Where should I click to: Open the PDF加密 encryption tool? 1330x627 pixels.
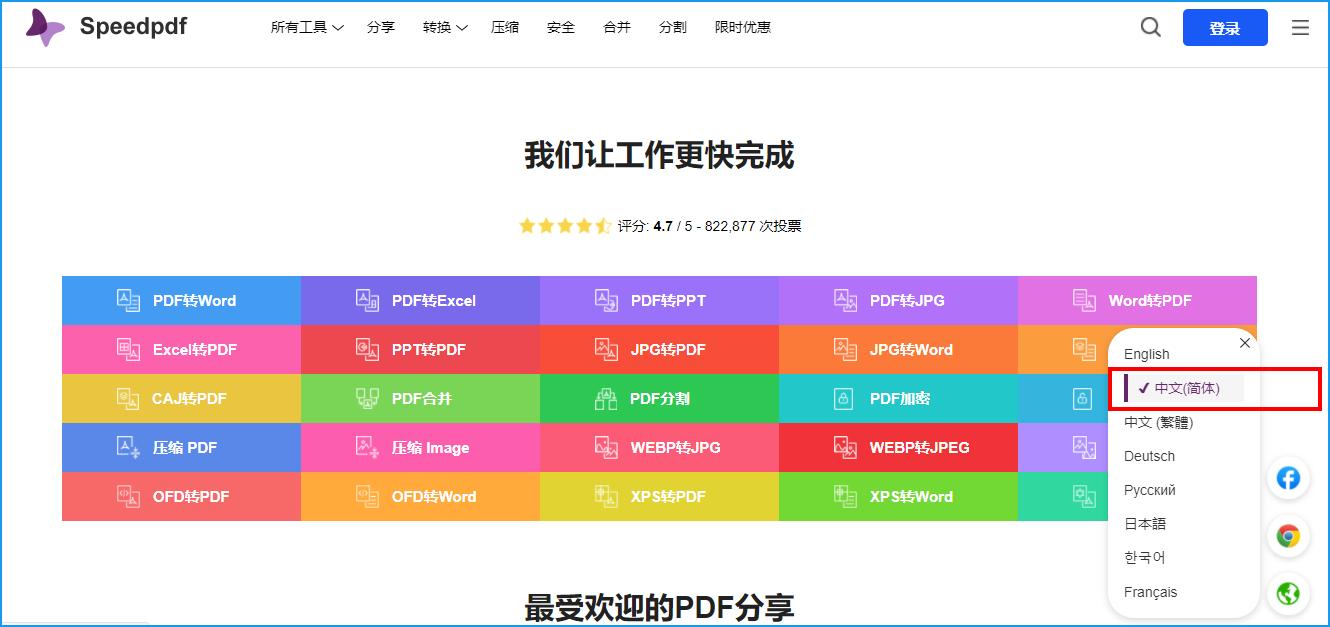coord(897,398)
